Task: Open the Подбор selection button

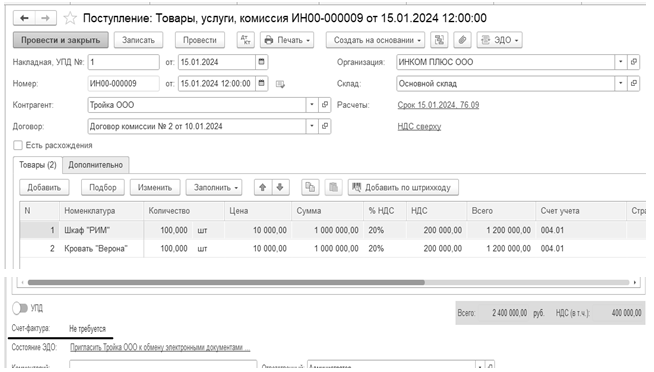Action: (x=103, y=187)
